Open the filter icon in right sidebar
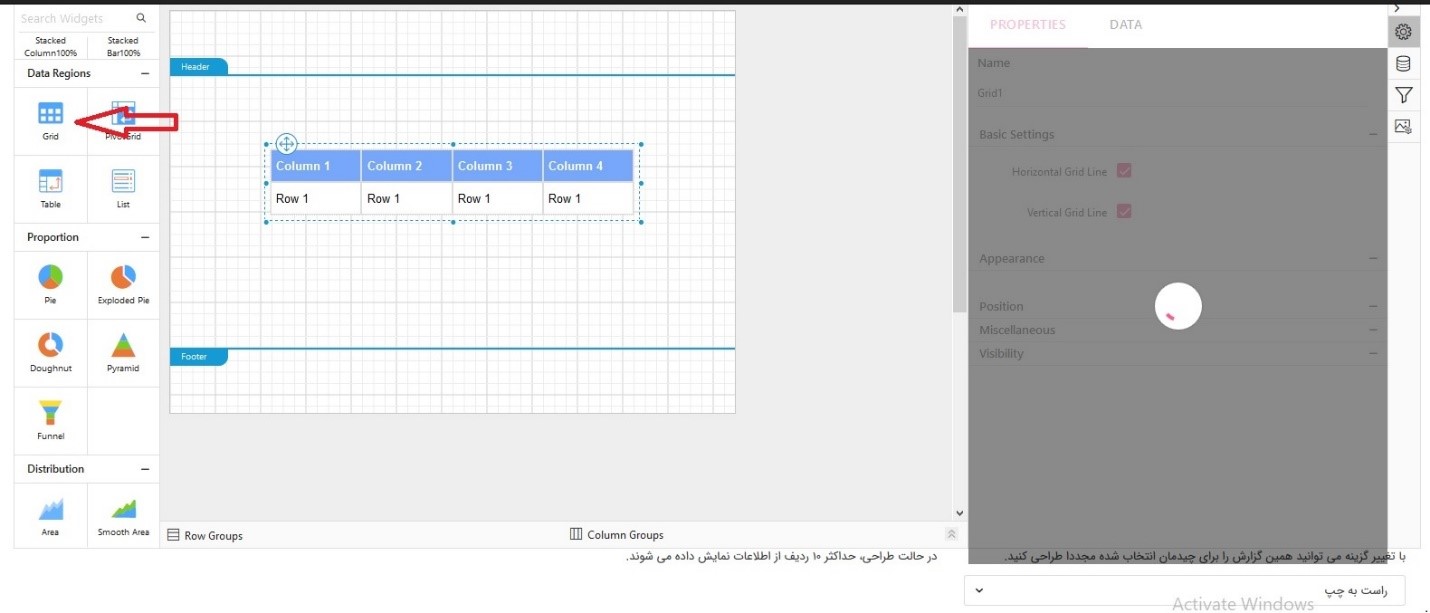Screen dimensions: 1430x613 click(x=1403, y=95)
